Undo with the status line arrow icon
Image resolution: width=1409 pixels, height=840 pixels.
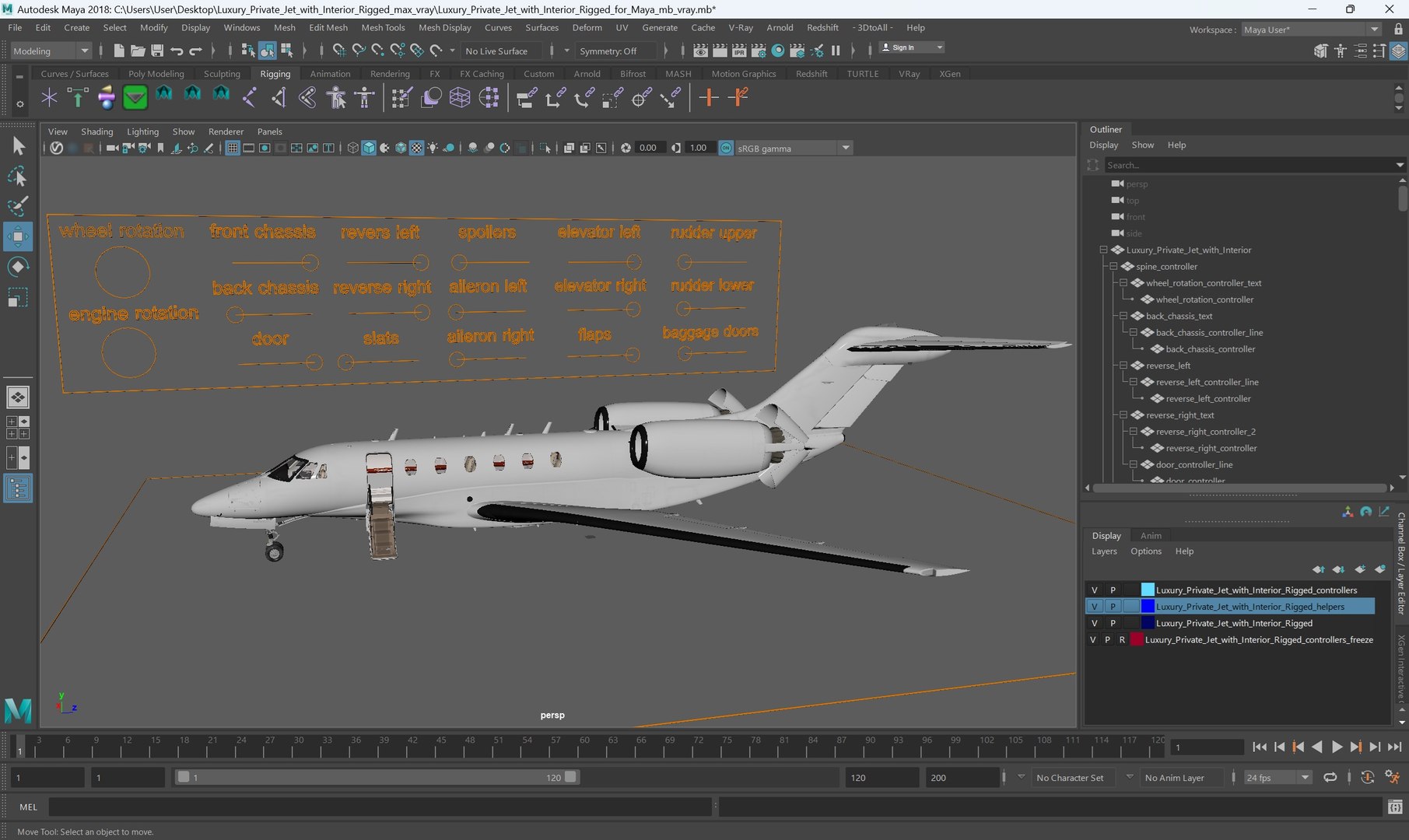pos(177,51)
